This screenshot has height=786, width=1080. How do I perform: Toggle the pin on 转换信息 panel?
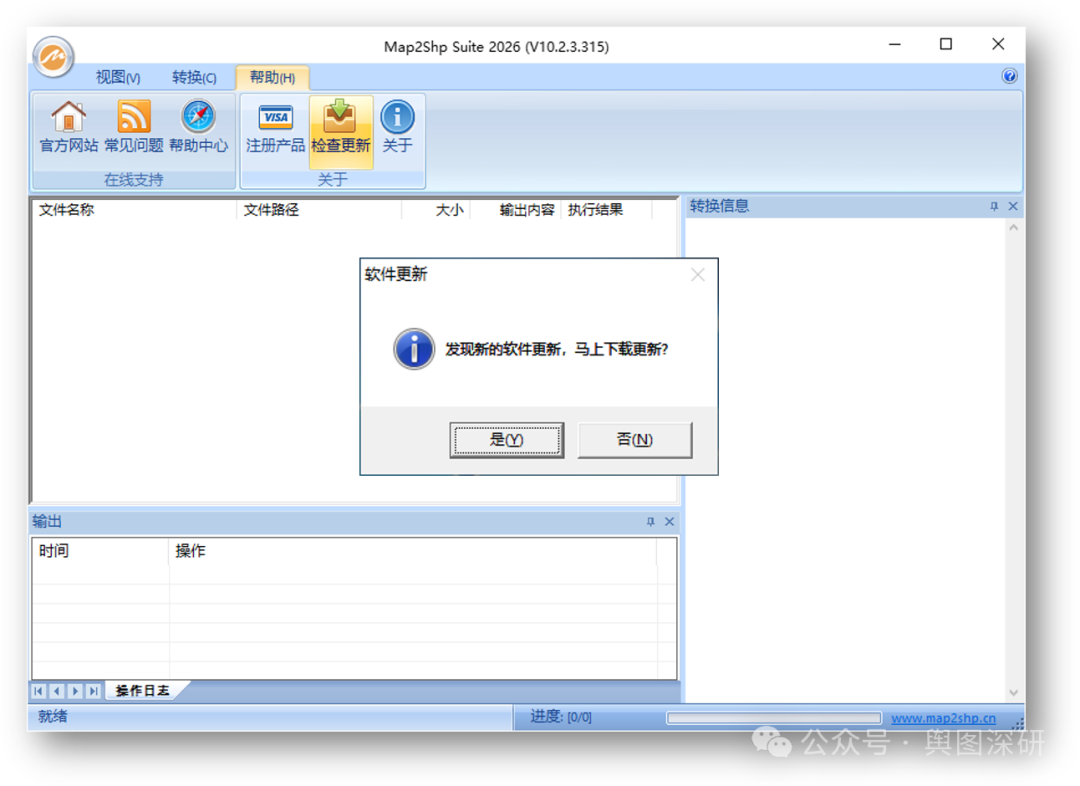994,206
